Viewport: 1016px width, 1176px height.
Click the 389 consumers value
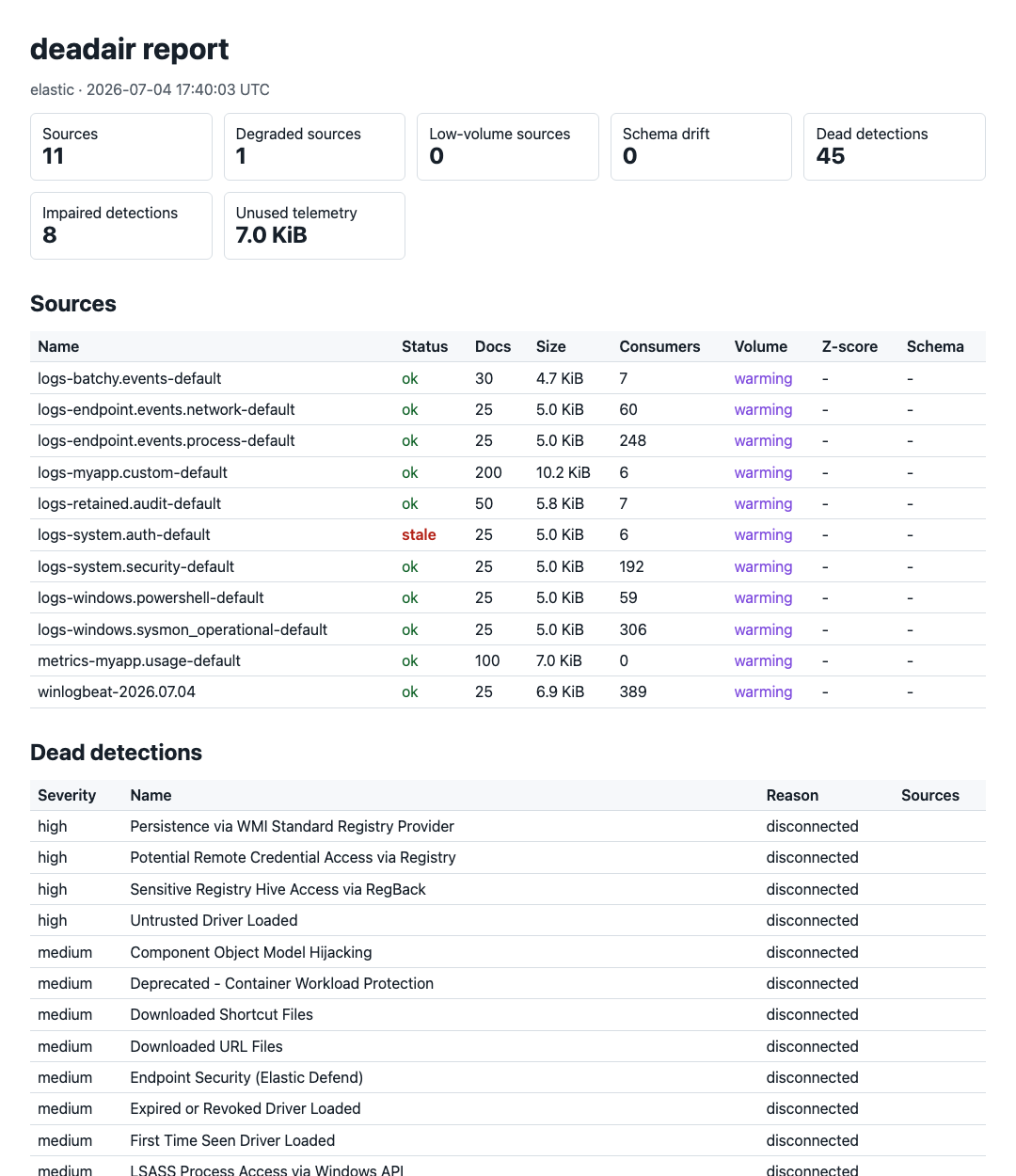click(x=633, y=691)
